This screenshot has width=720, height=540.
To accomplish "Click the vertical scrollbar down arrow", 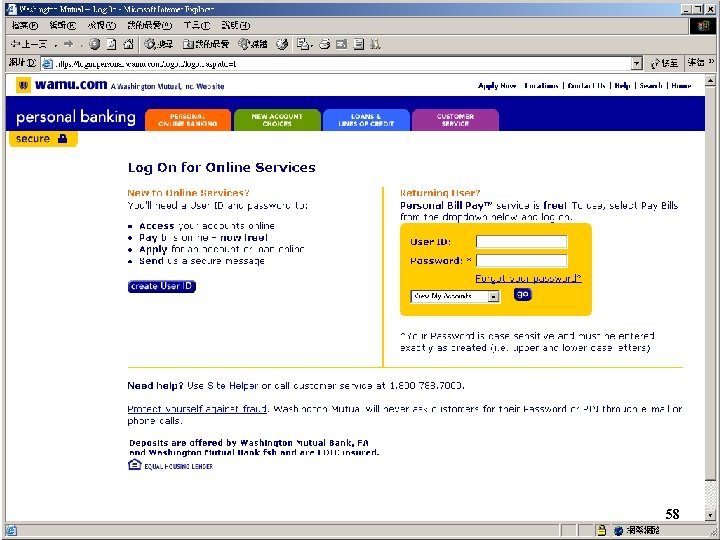I will pyautogui.click(x=710, y=514).
